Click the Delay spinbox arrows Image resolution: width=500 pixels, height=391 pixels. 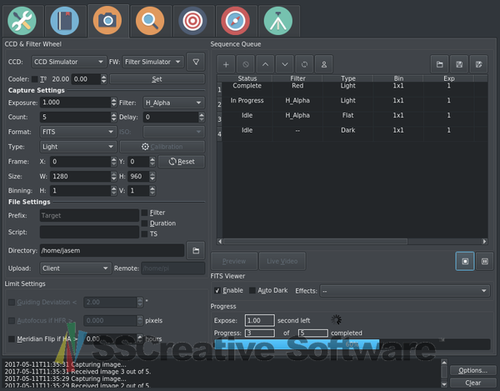201,117
